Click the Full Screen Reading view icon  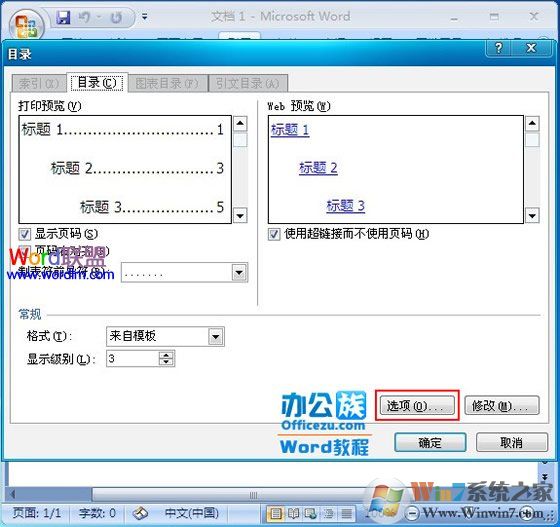coord(293,513)
